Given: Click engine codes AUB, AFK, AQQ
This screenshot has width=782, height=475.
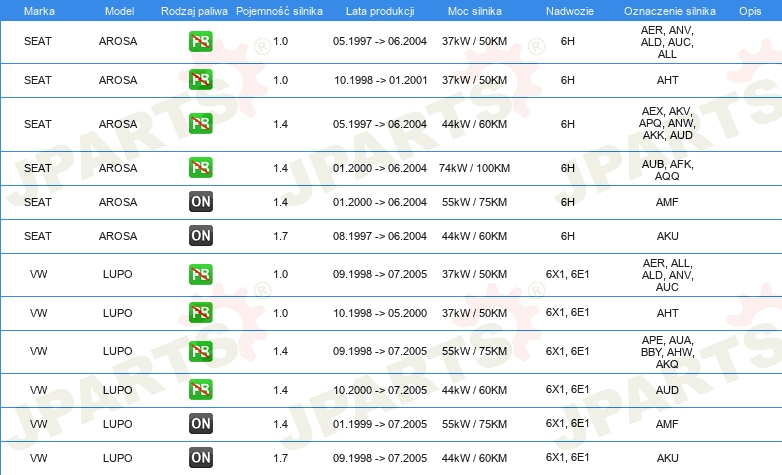Looking at the screenshot, I should (667, 170).
